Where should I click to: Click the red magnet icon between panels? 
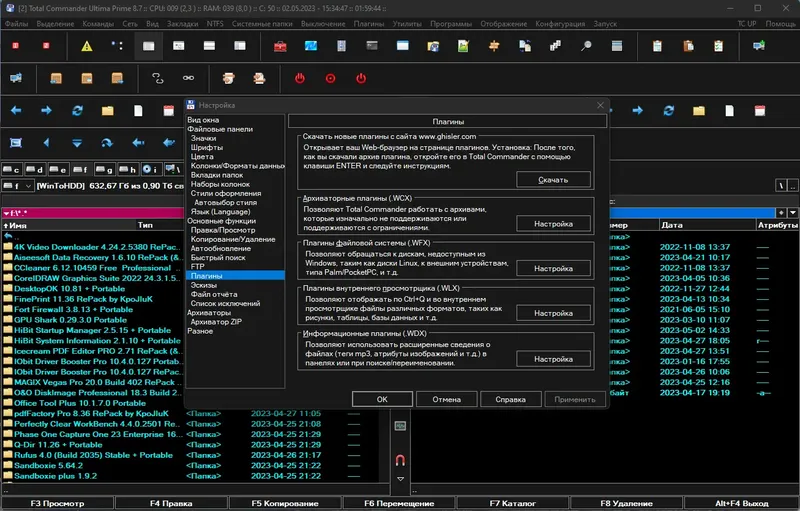point(400,461)
